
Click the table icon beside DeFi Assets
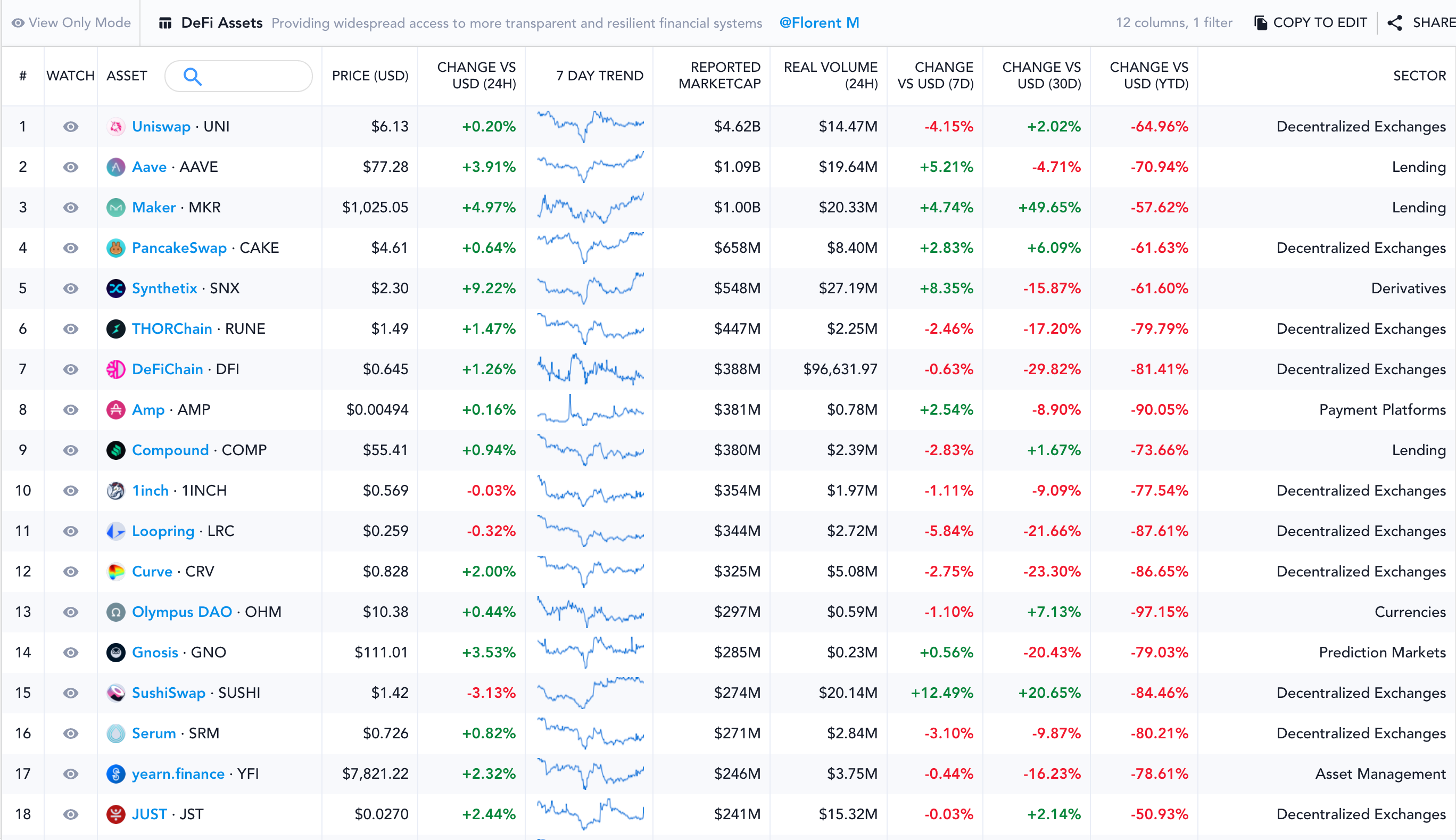tap(166, 23)
